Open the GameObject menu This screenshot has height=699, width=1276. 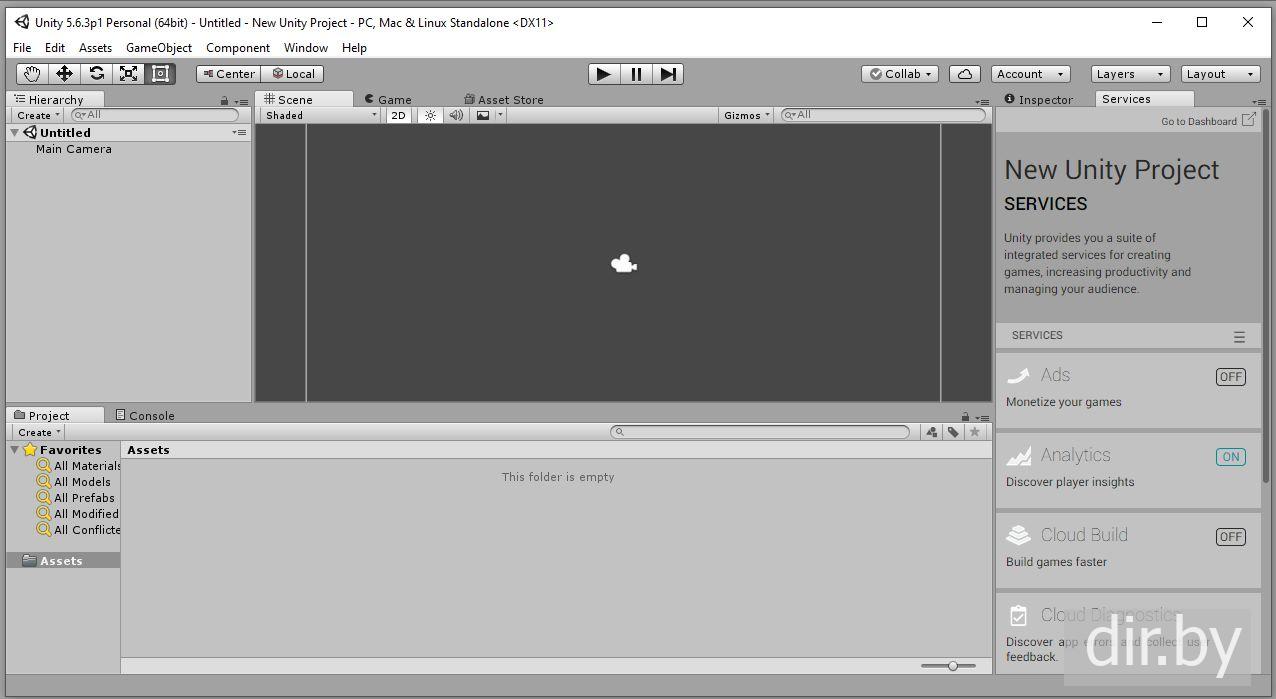159,47
